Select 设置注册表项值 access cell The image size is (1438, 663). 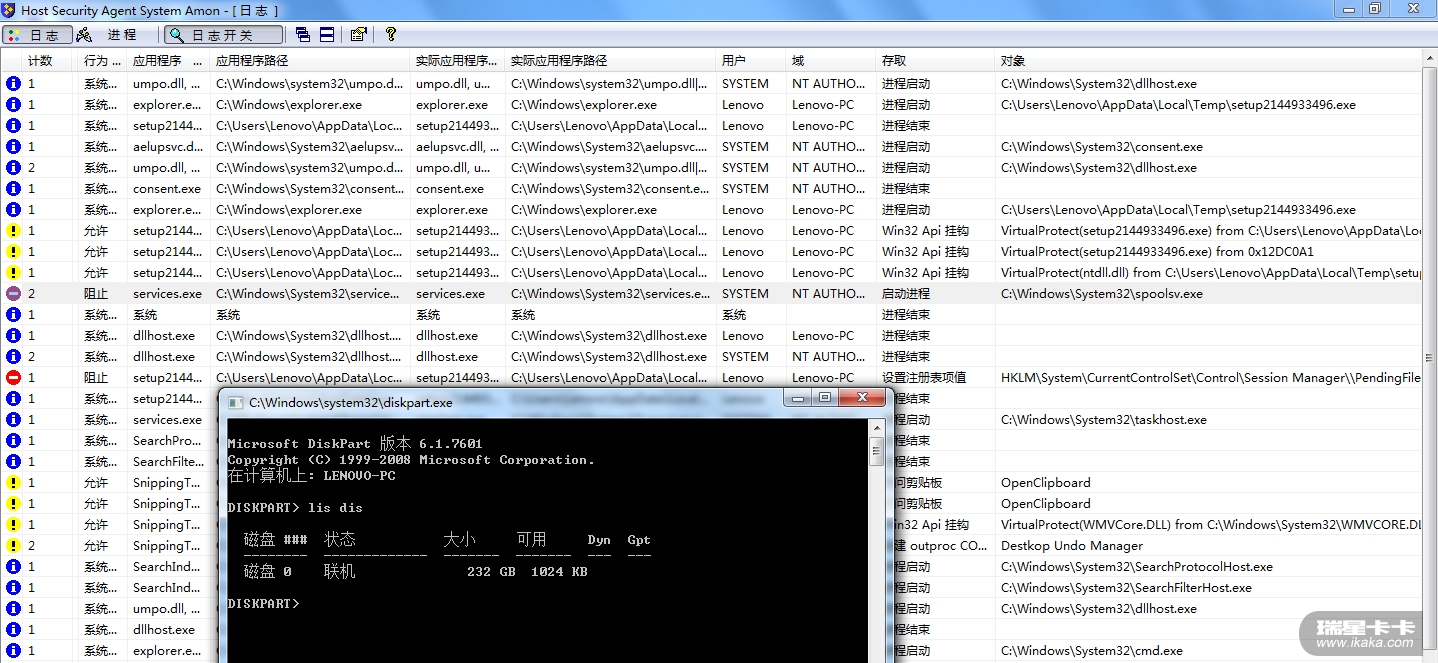(923, 378)
